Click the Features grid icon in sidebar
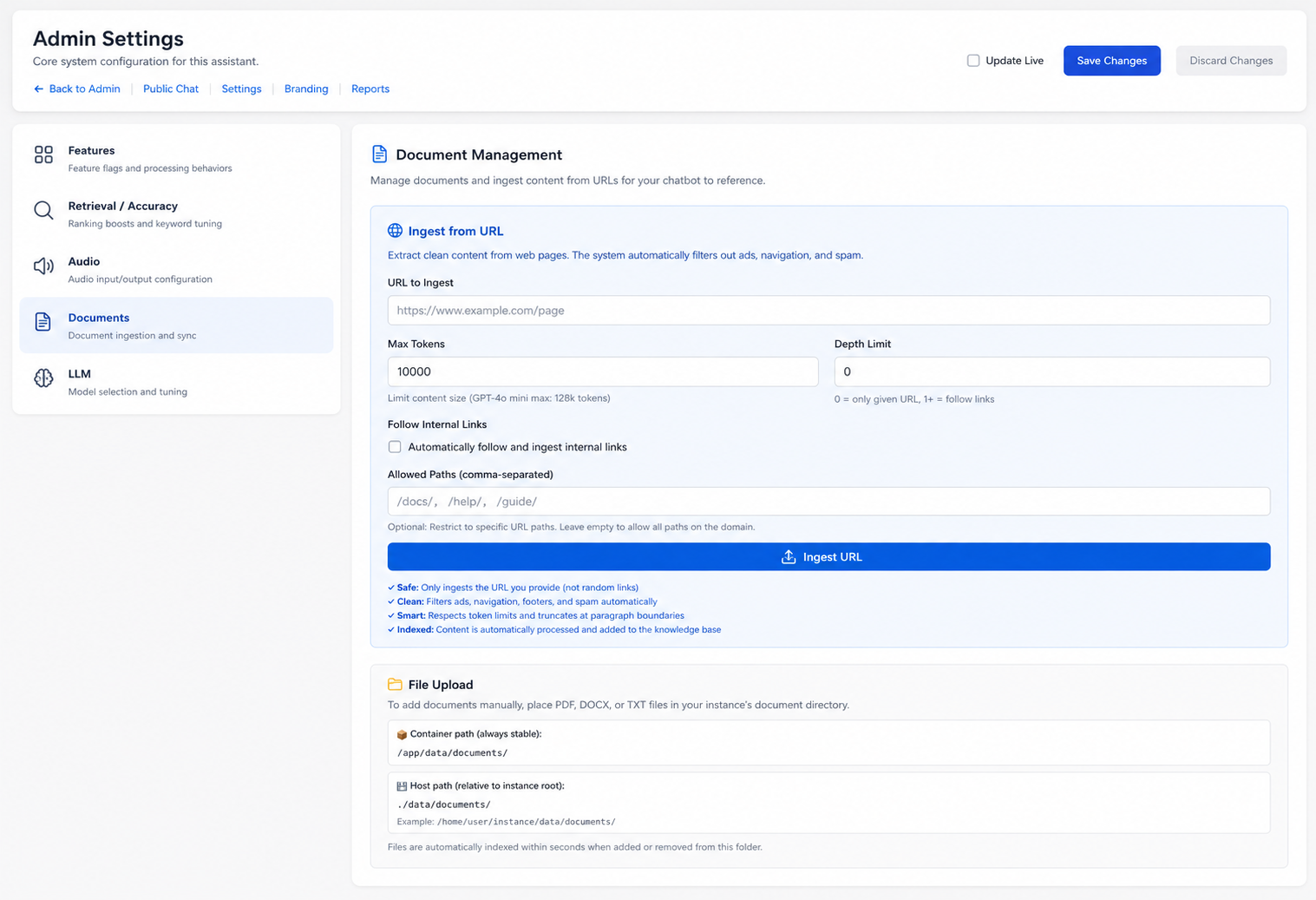Screen dimensions: 1316x900 click(x=43, y=154)
